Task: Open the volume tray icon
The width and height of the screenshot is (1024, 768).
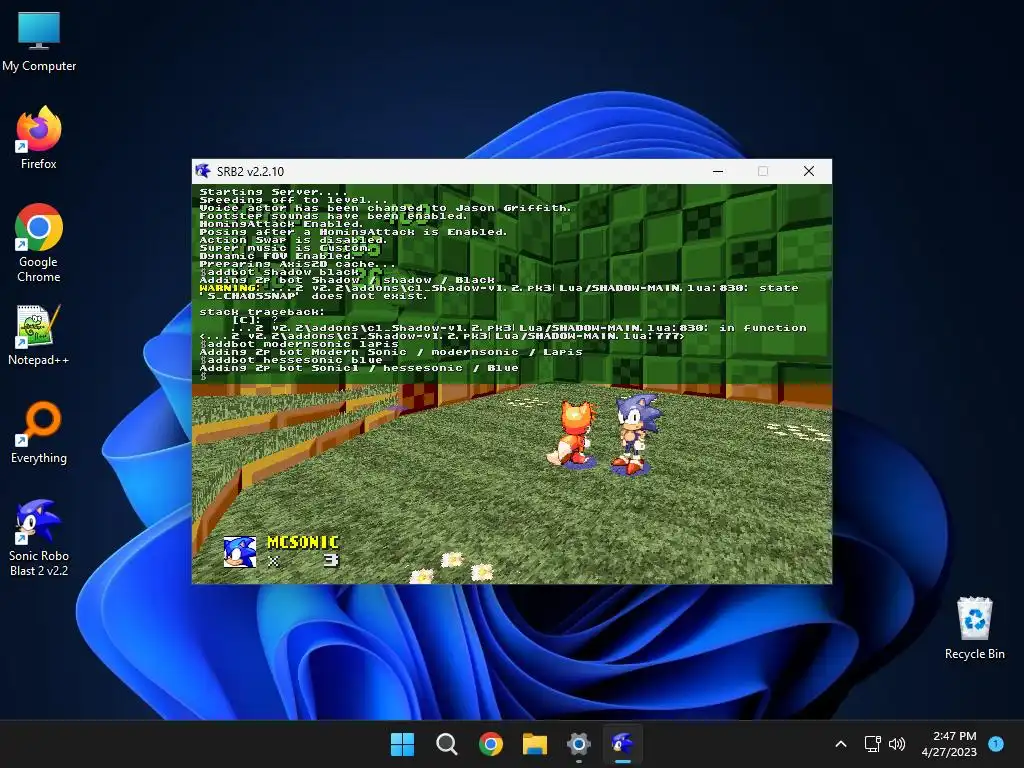Action: coord(897,744)
